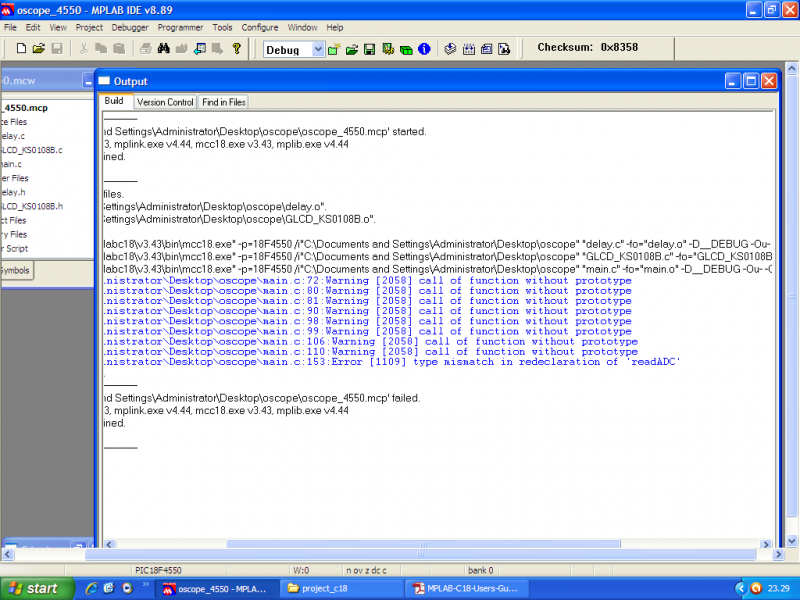Screen dimensions: 800x600
Task: Select the GLCD_KS0108B.c file in project tree
Action: (32, 150)
